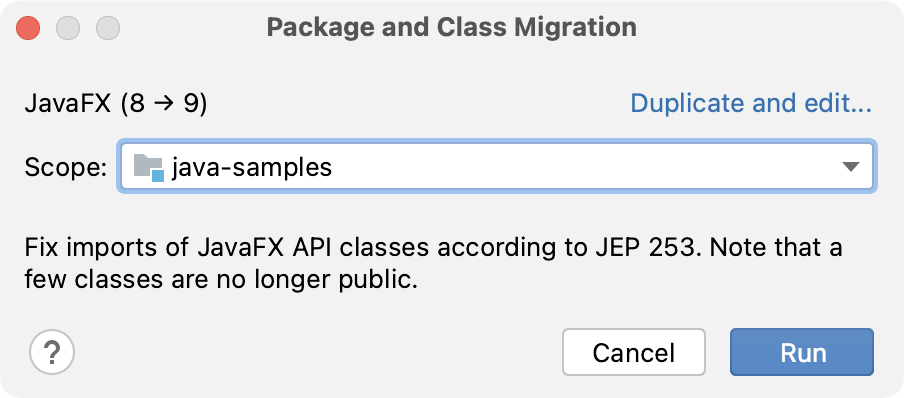Screen dimensions: 904x398
Task: Click the Scope: label
Action: (66, 168)
